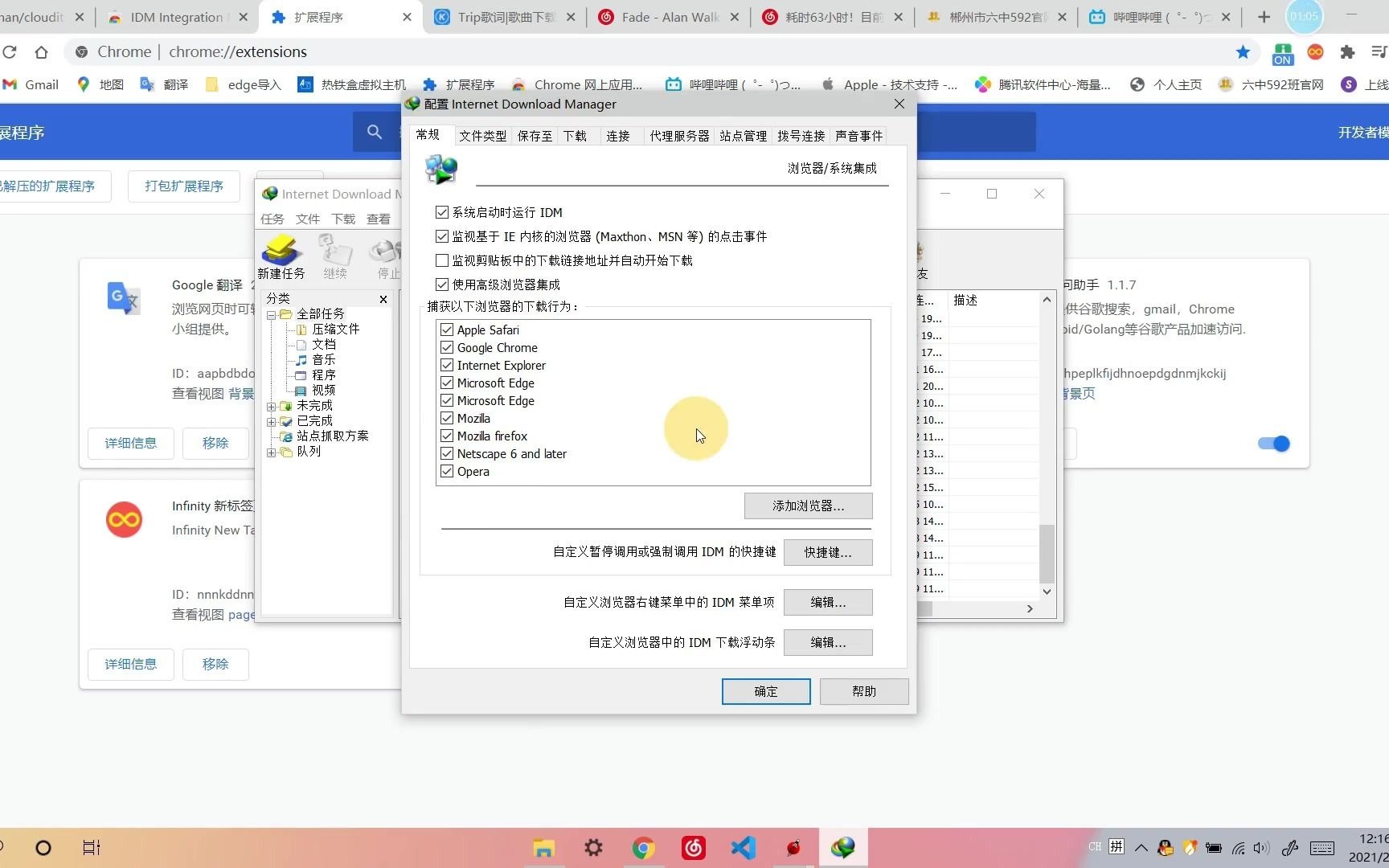Open the Maps (地图) bookmark
The height and width of the screenshot is (868, 1389).
[x=100, y=84]
